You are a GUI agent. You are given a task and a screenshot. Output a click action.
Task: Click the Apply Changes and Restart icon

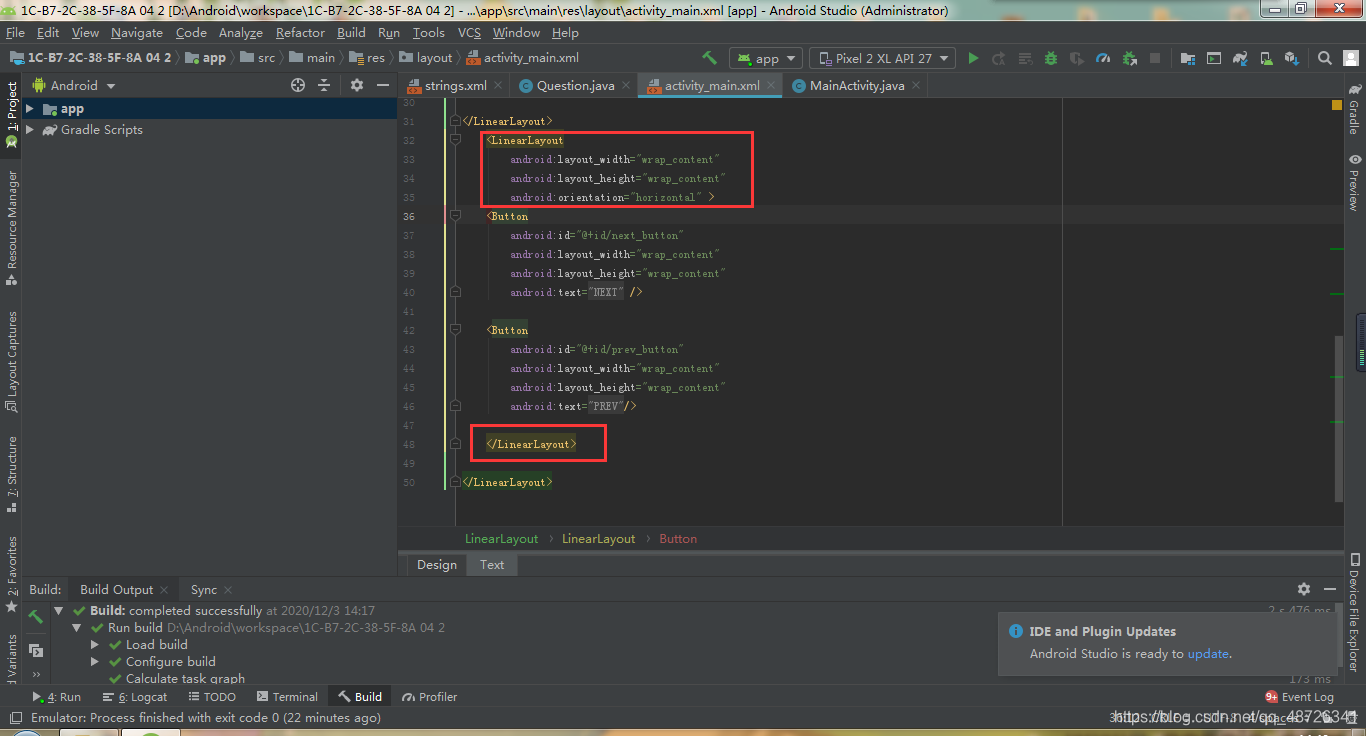click(x=999, y=58)
